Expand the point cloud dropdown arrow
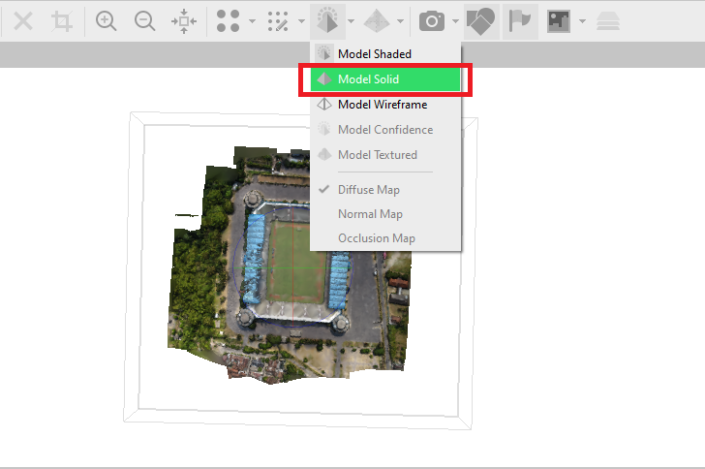Viewport: 705px width, 469px height. pyautogui.click(x=251, y=21)
